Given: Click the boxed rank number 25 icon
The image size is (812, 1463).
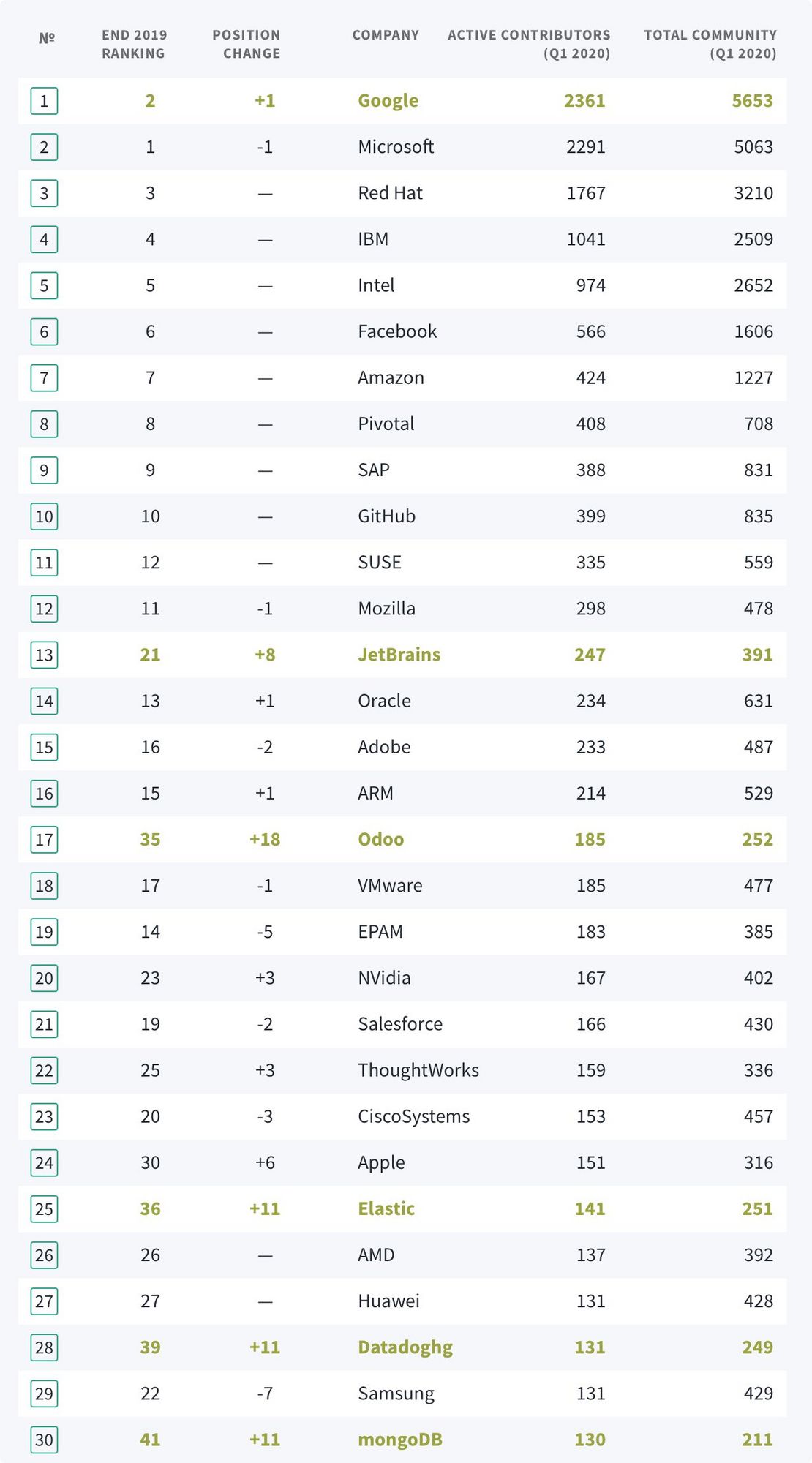Looking at the screenshot, I should pyautogui.click(x=44, y=1208).
